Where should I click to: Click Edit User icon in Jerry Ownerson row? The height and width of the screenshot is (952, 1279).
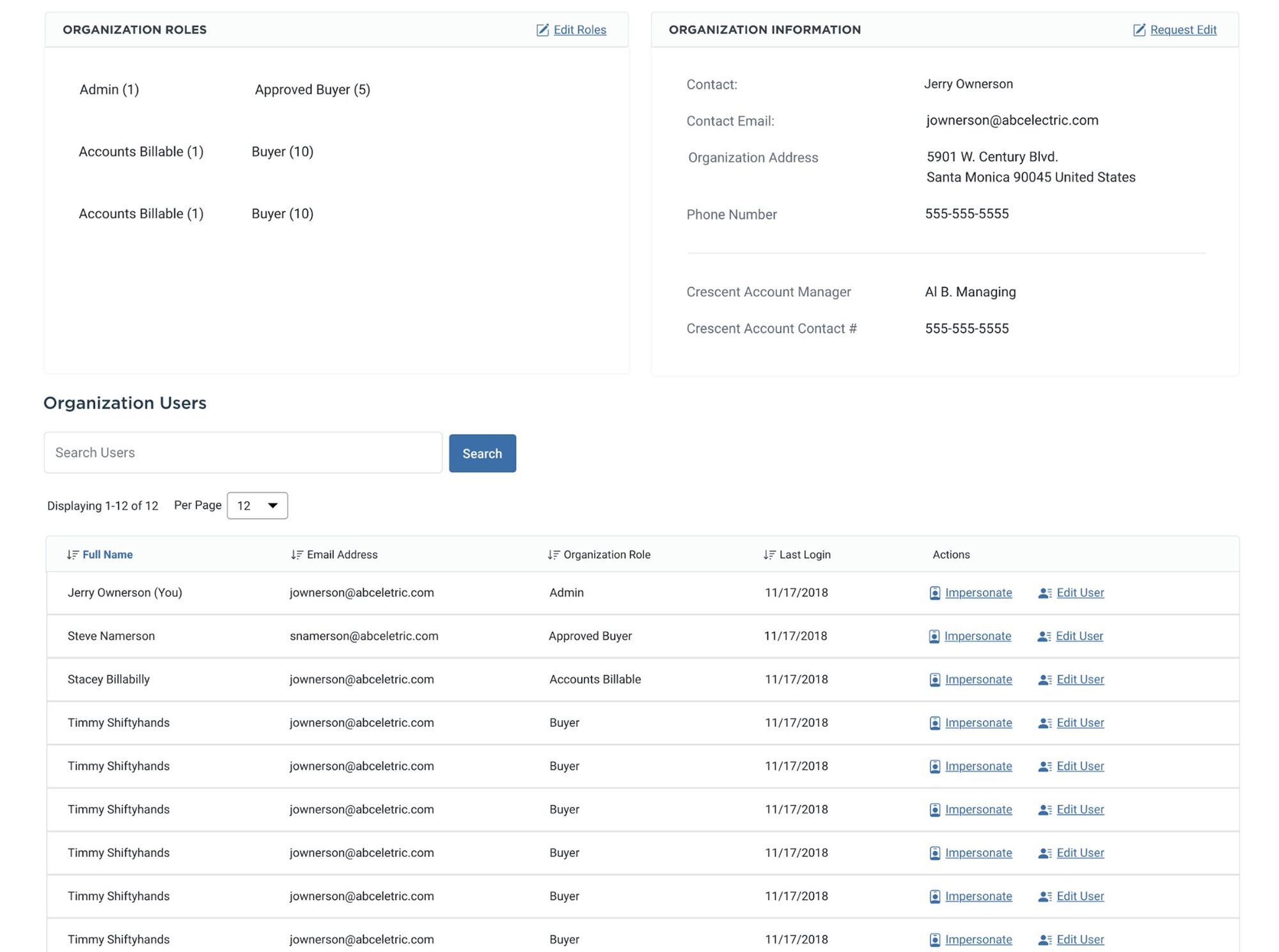pyautogui.click(x=1045, y=593)
